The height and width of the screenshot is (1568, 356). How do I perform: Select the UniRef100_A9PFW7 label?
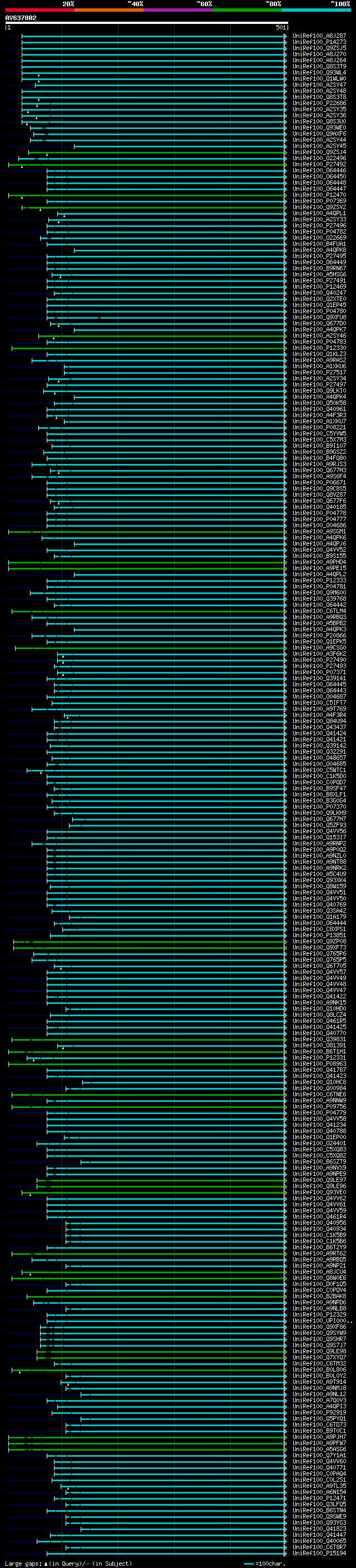point(319,1443)
